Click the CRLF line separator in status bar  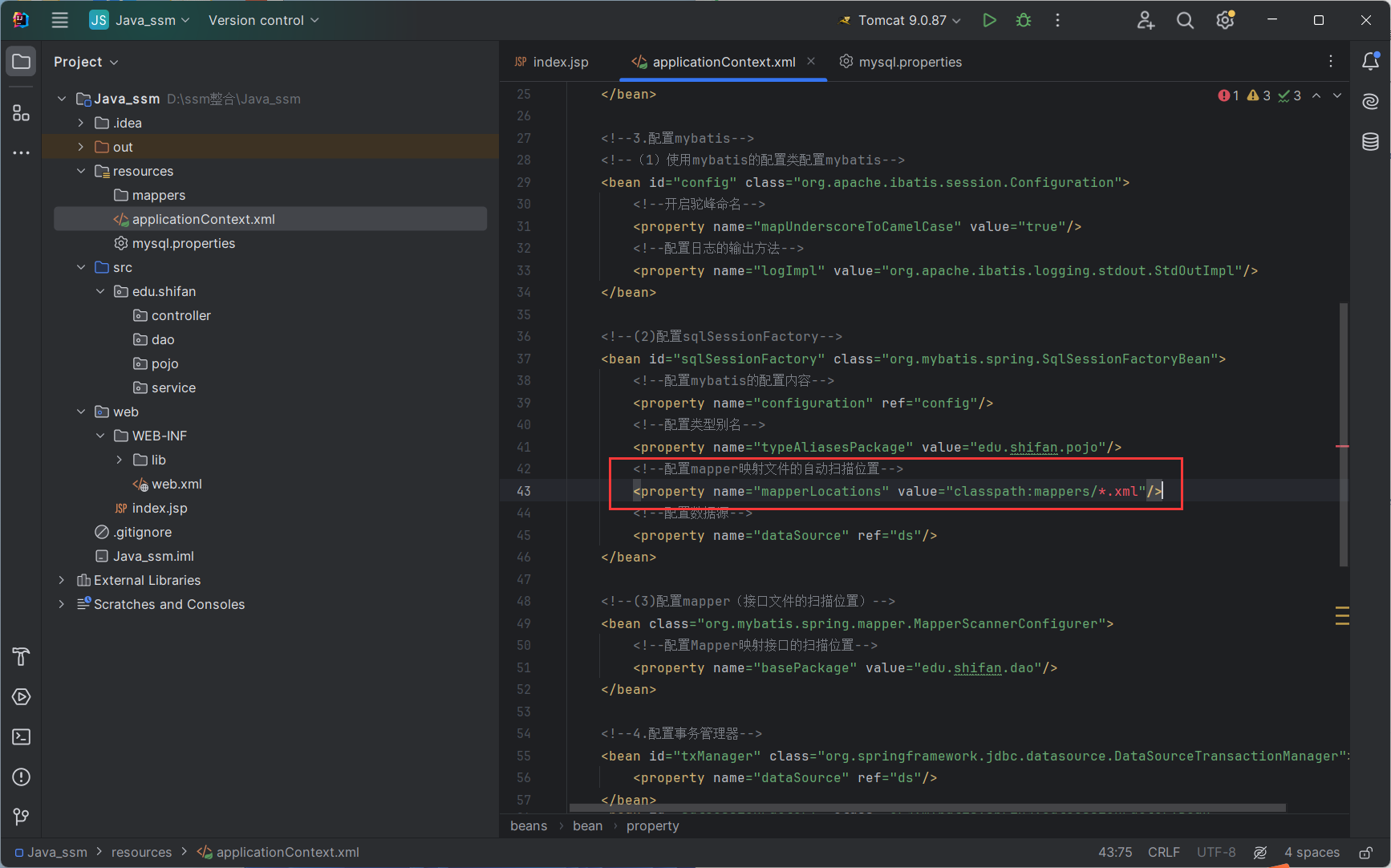[x=1163, y=852]
